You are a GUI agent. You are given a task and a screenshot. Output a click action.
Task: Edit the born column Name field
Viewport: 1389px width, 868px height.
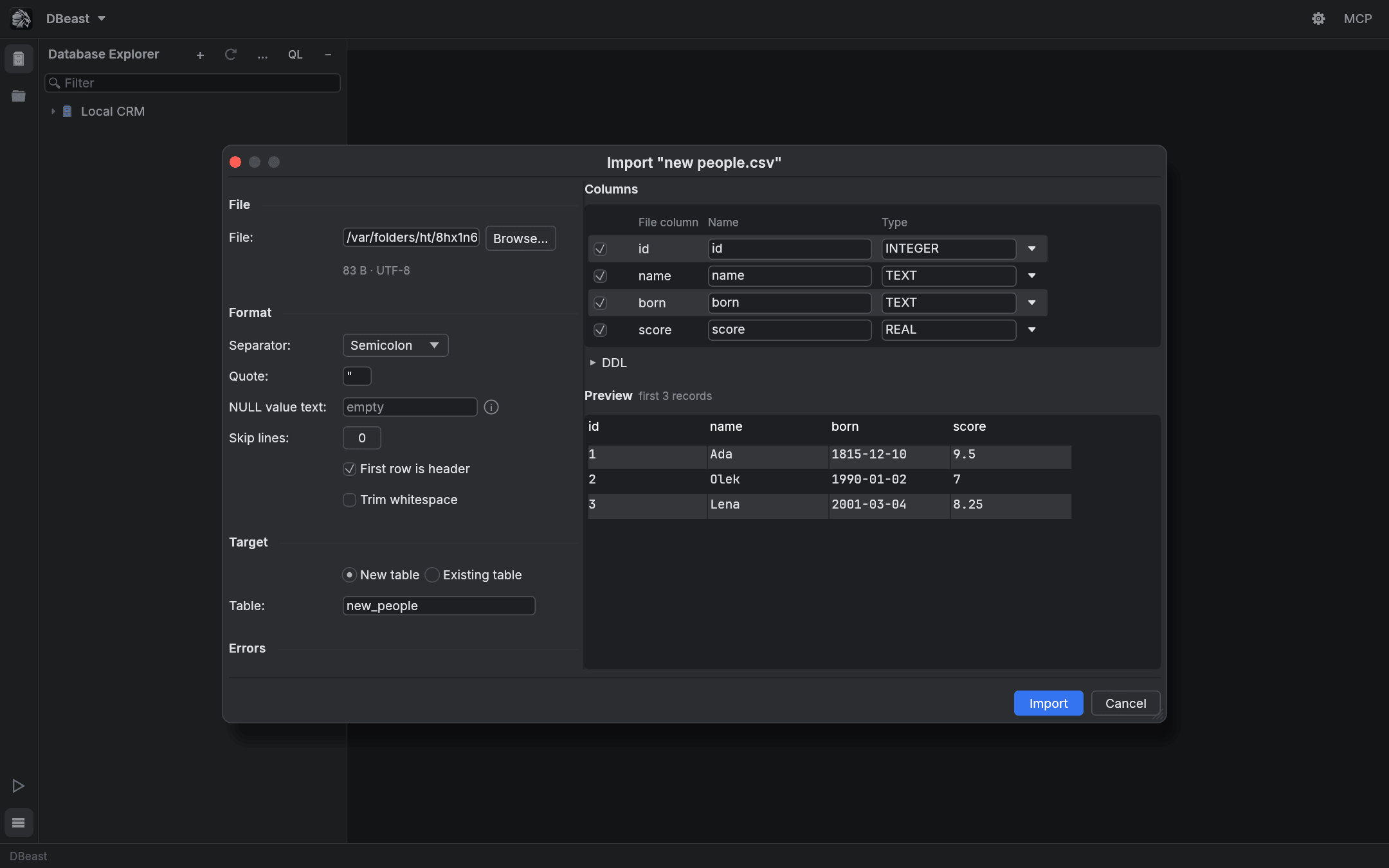(x=789, y=303)
